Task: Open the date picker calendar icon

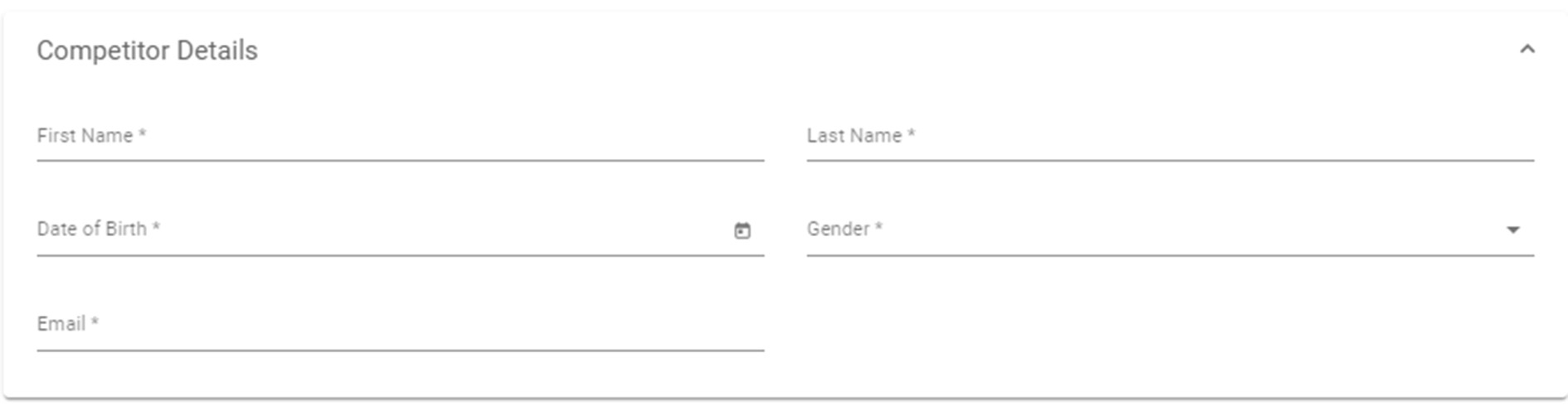Action: [x=742, y=230]
